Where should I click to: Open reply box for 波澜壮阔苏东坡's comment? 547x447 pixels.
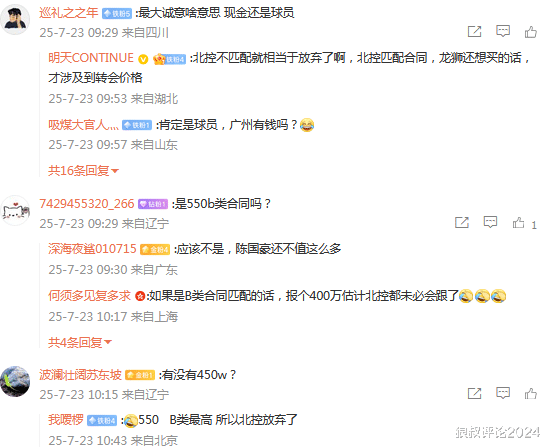503,393
